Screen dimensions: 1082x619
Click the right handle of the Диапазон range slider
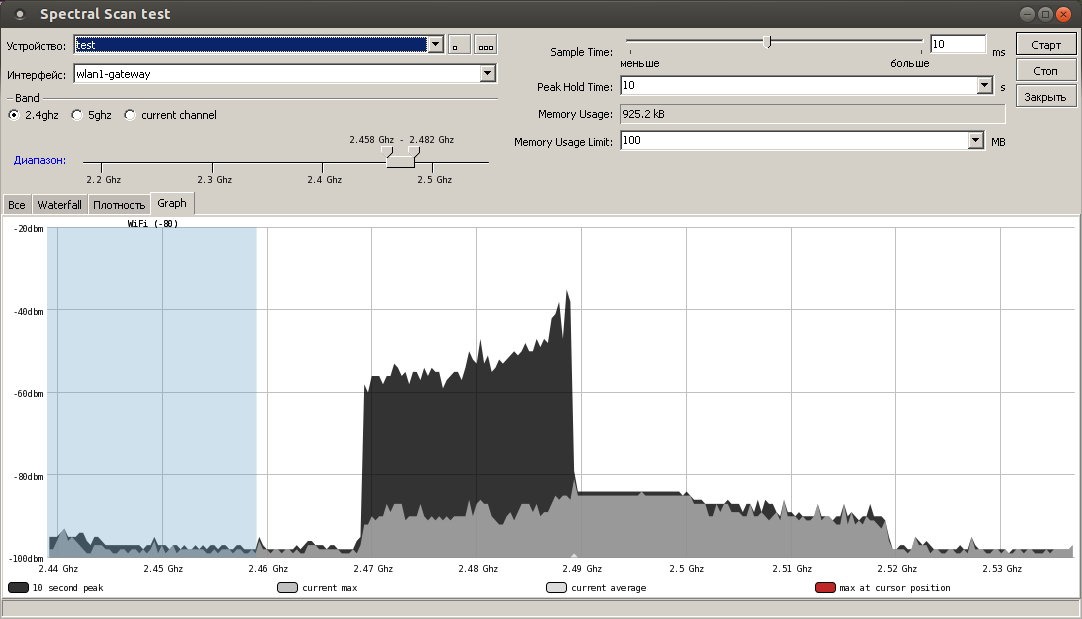[x=414, y=151]
